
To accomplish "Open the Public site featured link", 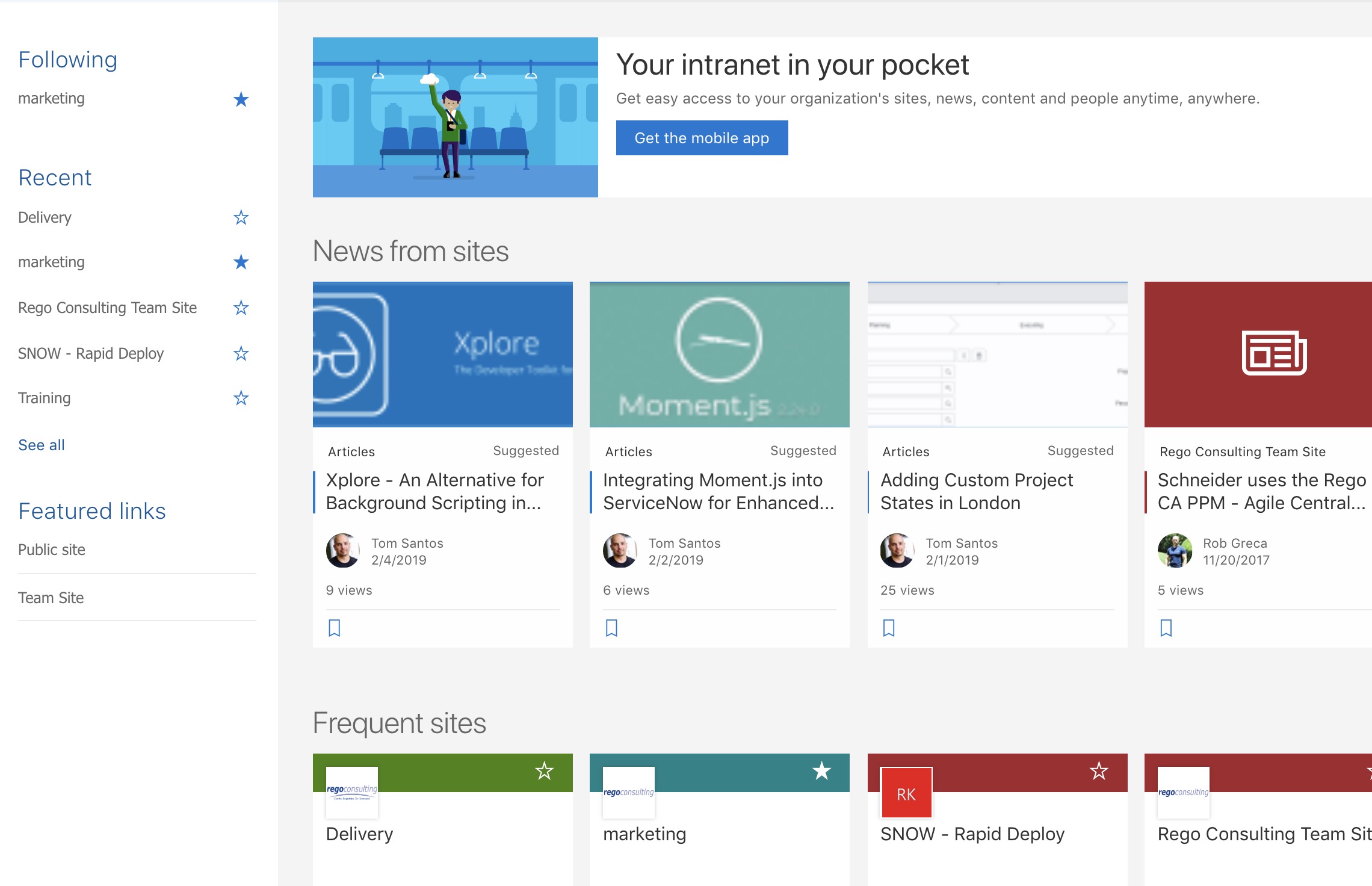I will pos(52,550).
